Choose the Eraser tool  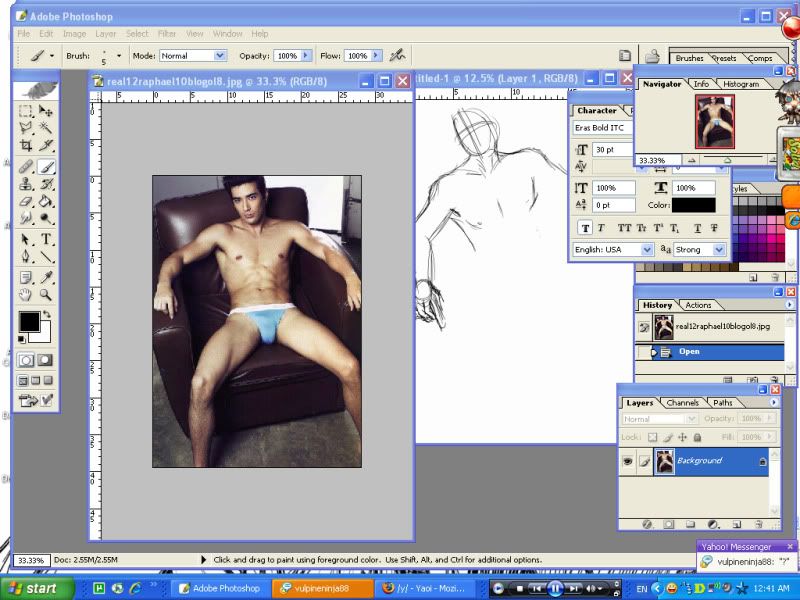click(x=27, y=202)
